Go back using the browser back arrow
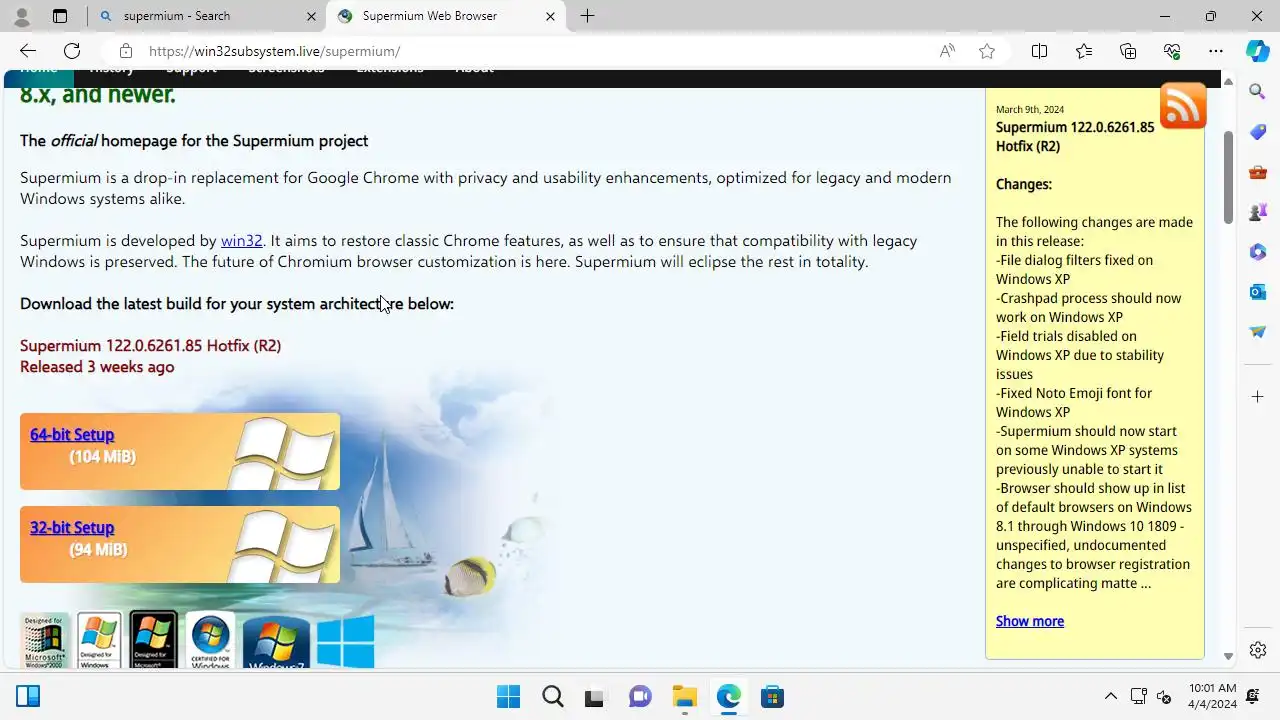The height and width of the screenshot is (720, 1280). (x=27, y=51)
